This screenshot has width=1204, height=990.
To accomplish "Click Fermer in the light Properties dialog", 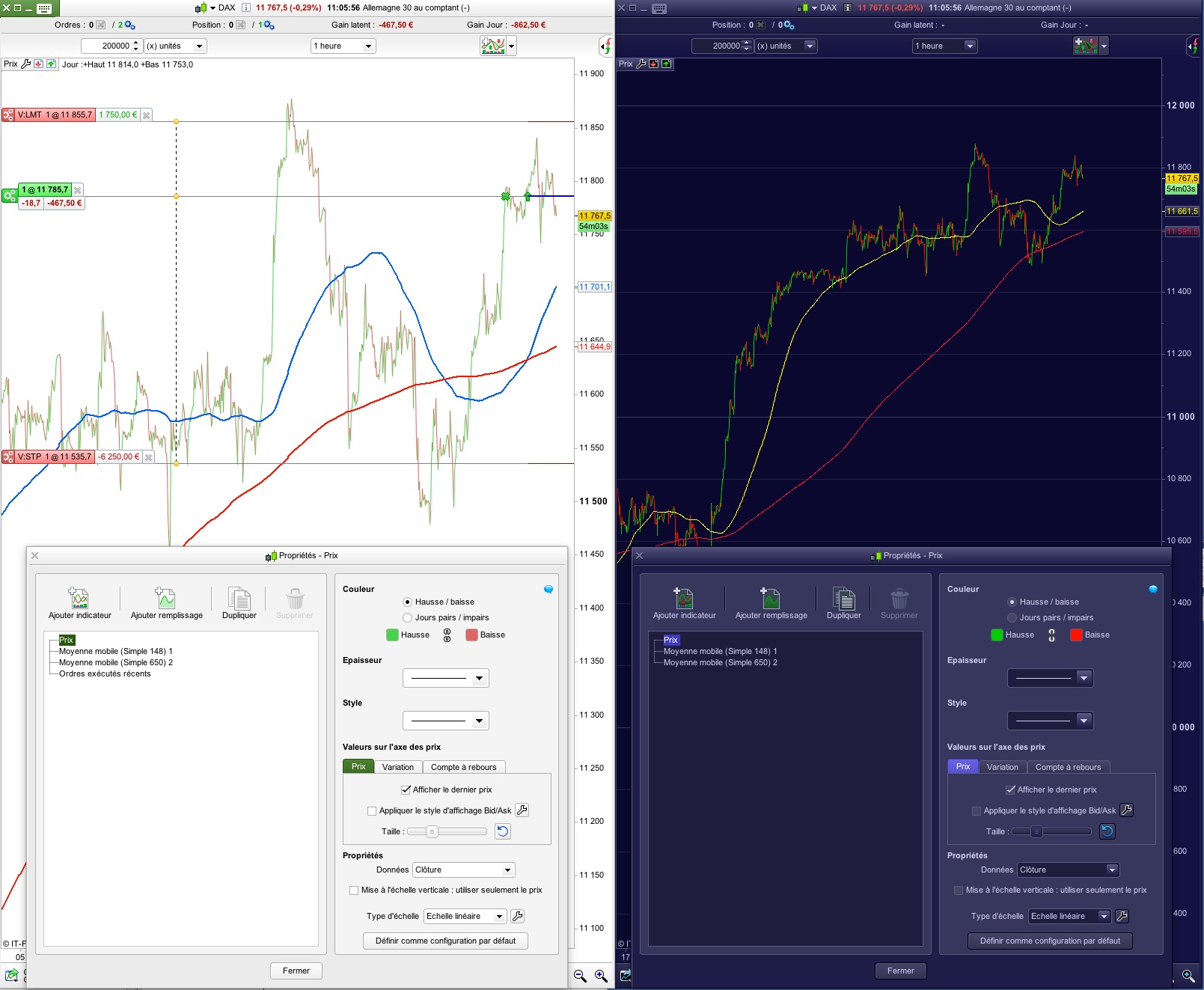I will click(296, 971).
